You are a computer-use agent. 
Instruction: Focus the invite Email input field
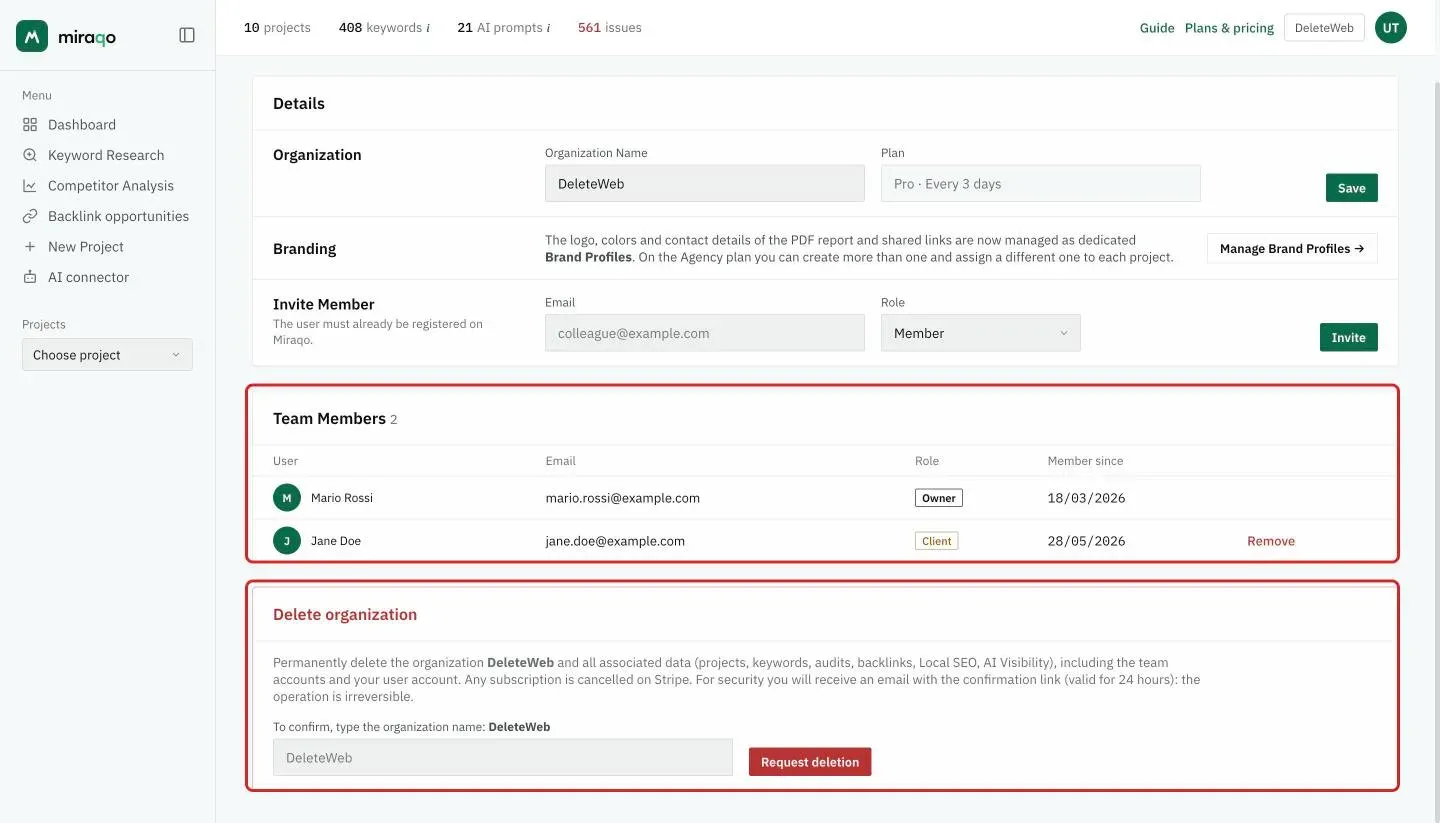coord(705,333)
